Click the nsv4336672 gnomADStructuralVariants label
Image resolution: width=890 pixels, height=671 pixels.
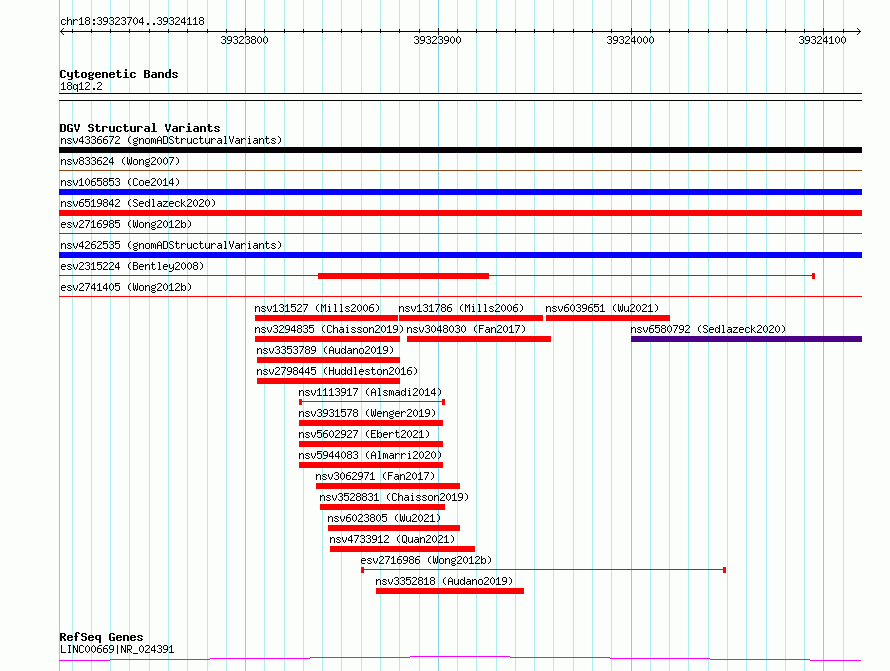171,140
